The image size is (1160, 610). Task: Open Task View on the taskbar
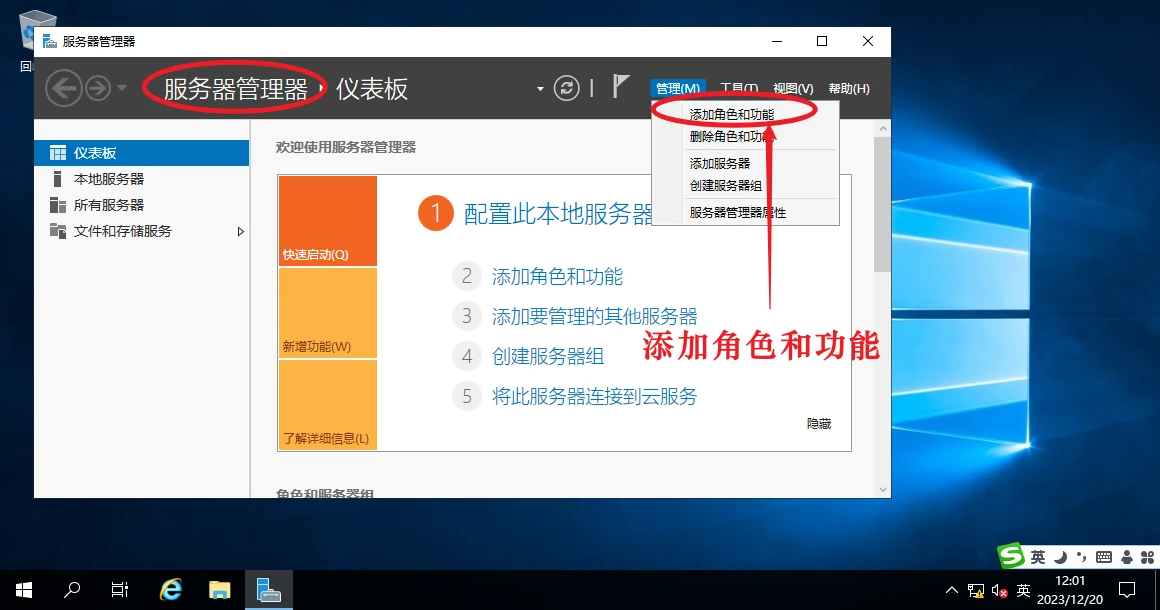[119, 590]
